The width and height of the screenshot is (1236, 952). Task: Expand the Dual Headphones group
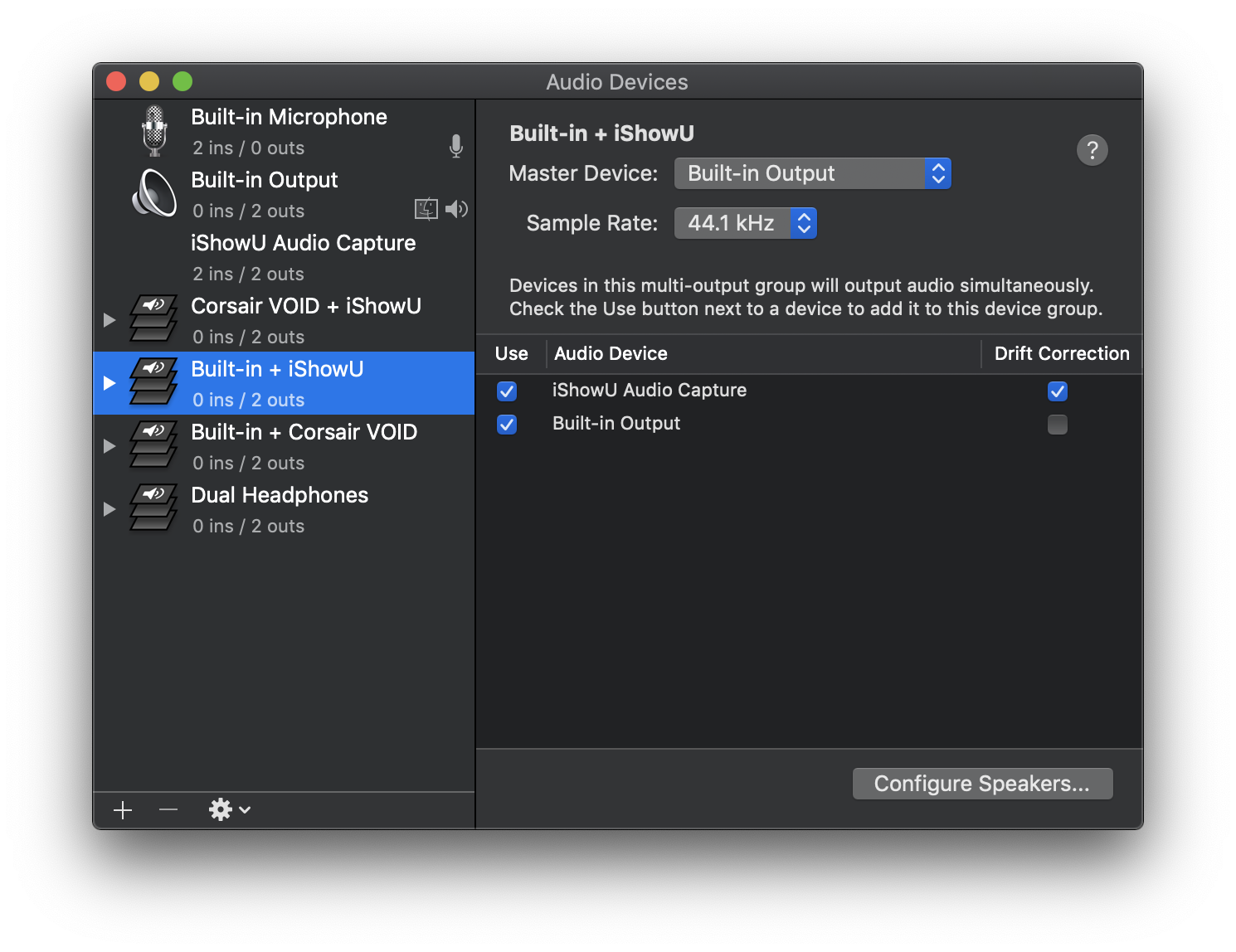click(x=109, y=509)
